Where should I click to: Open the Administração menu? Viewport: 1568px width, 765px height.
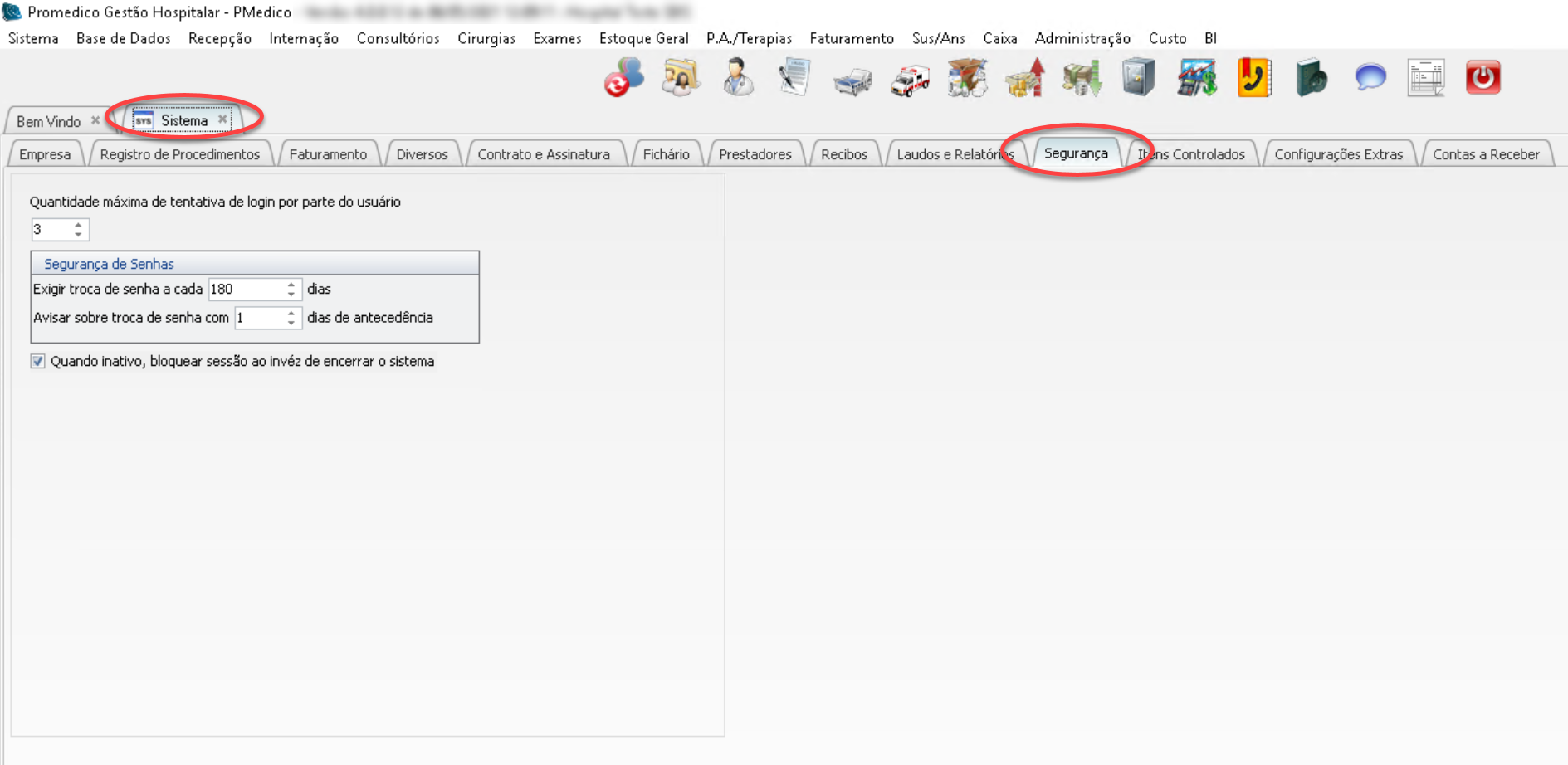[1082, 38]
